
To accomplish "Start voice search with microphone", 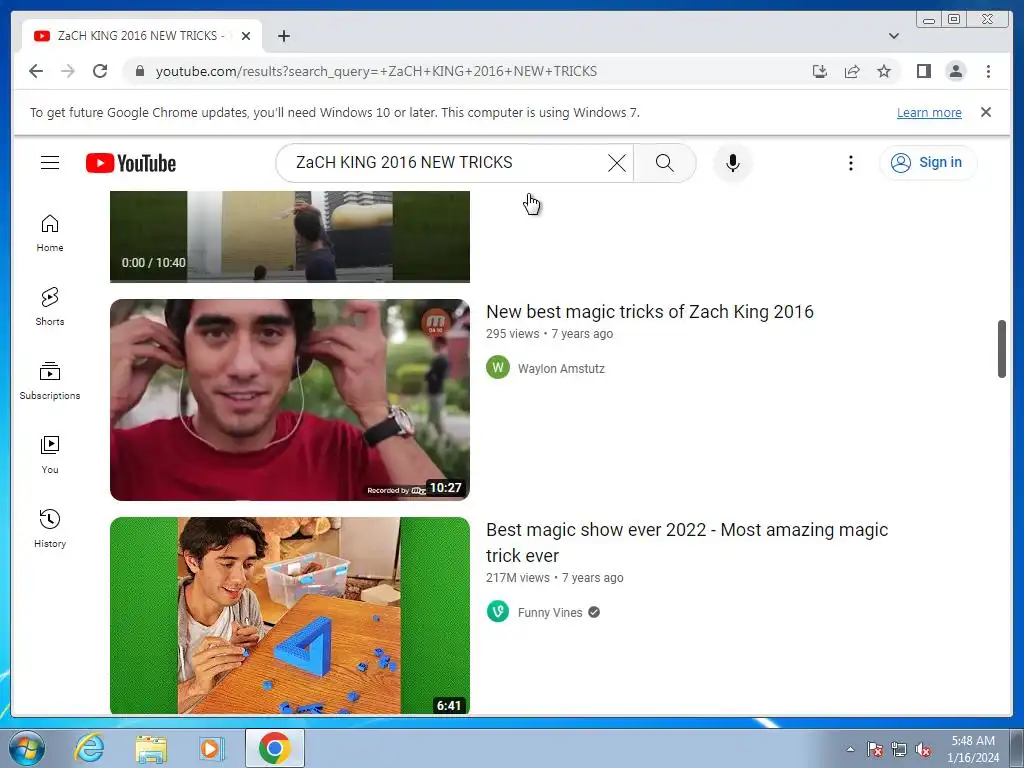I will pos(733,163).
